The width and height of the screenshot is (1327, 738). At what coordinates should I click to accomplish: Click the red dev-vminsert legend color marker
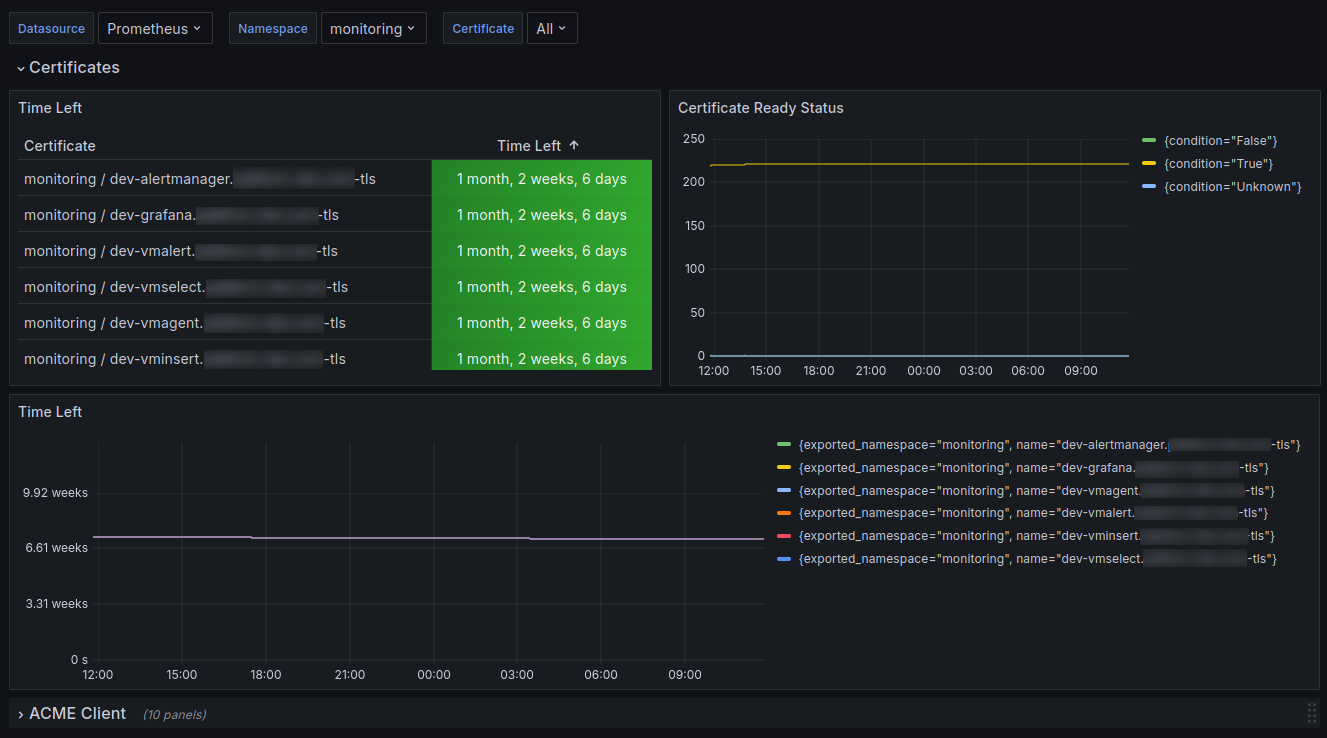[x=784, y=536]
